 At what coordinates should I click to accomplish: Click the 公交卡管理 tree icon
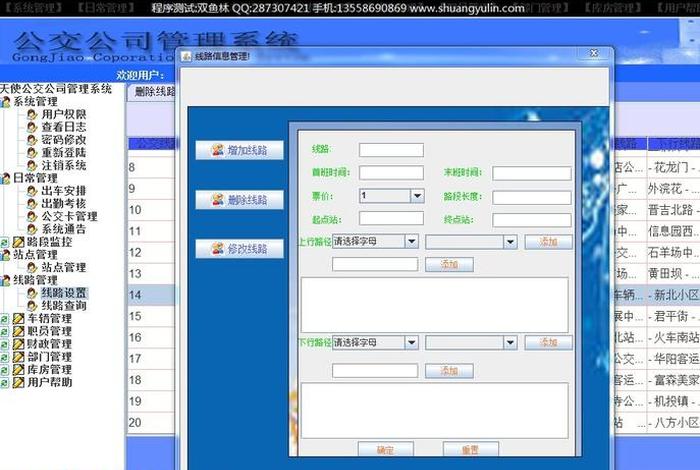(x=32, y=216)
